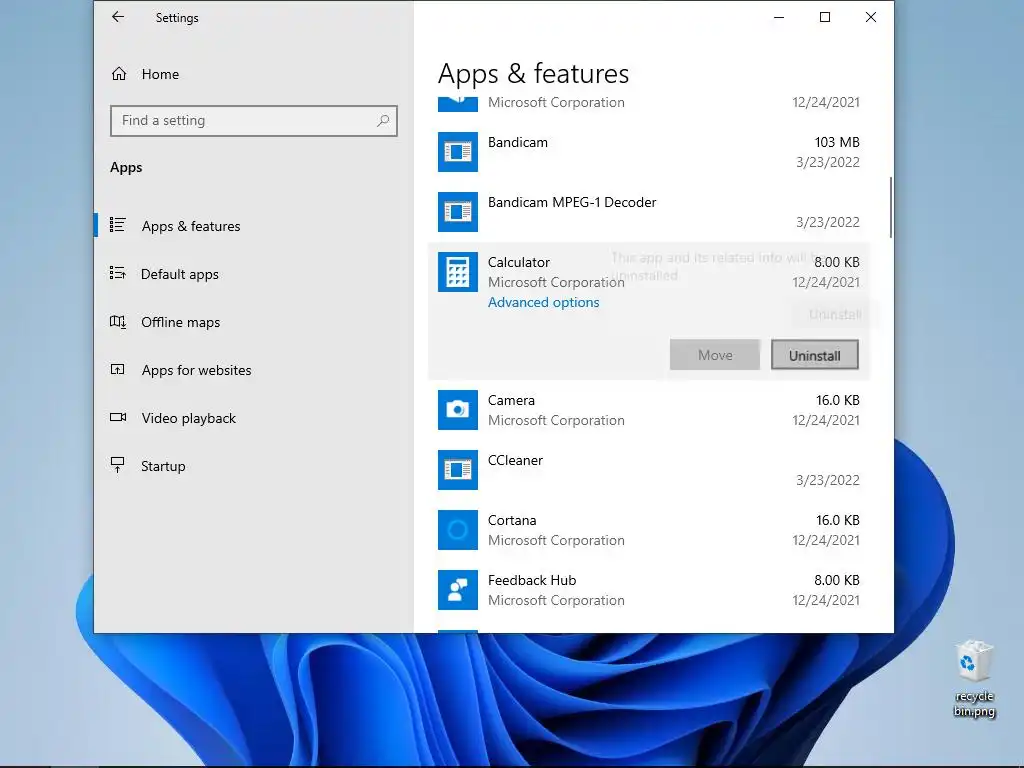Image resolution: width=1024 pixels, height=768 pixels.
Task: Select the Feedback Hub entry name
Action: pos(532,581)
